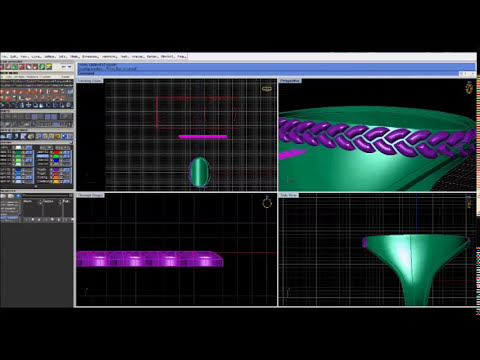Click second icon in lower panel toolbar
Screen dimensions: 480x360
pos(11,196)
